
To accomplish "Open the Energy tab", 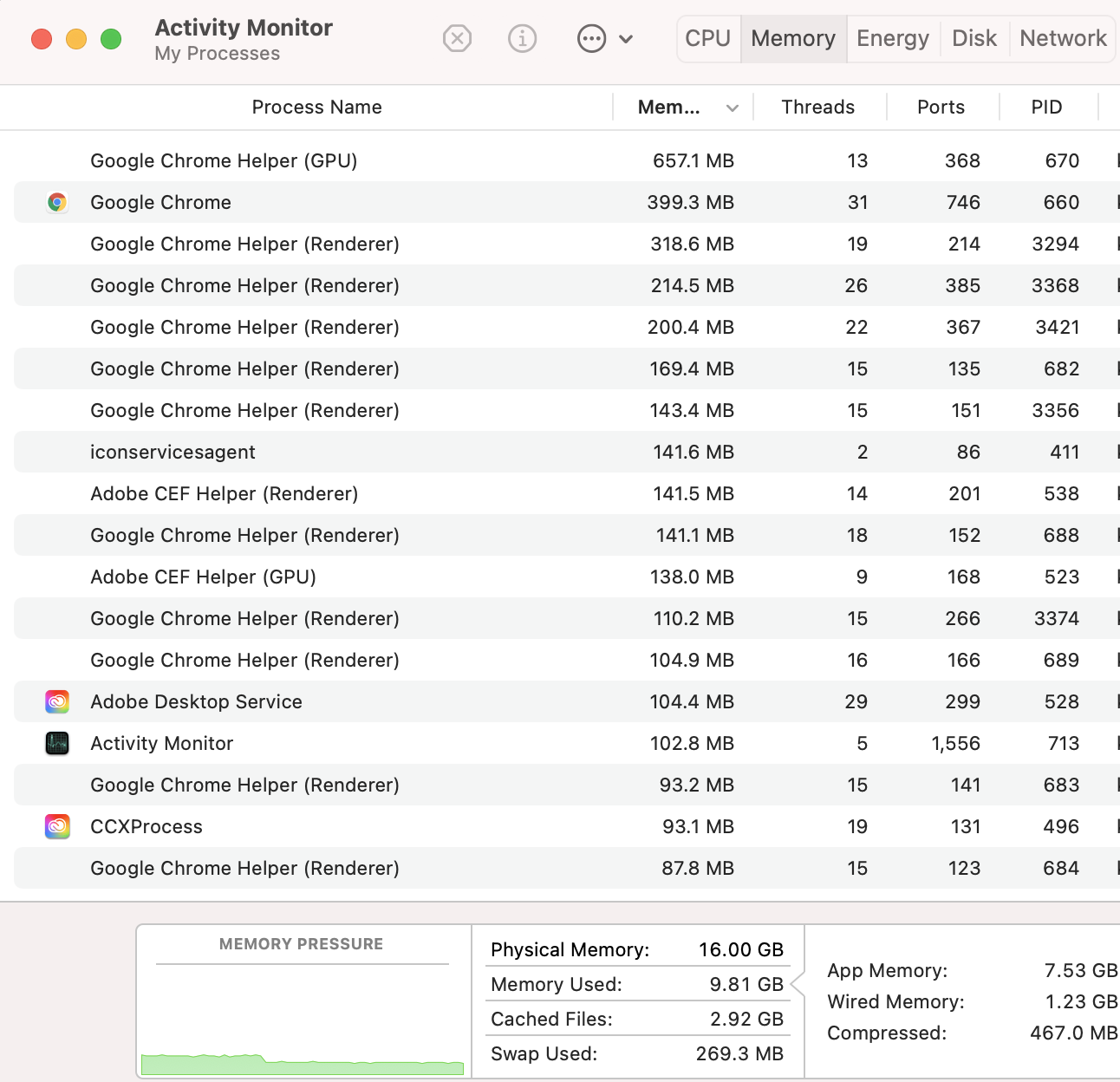I will pos(892,38).
